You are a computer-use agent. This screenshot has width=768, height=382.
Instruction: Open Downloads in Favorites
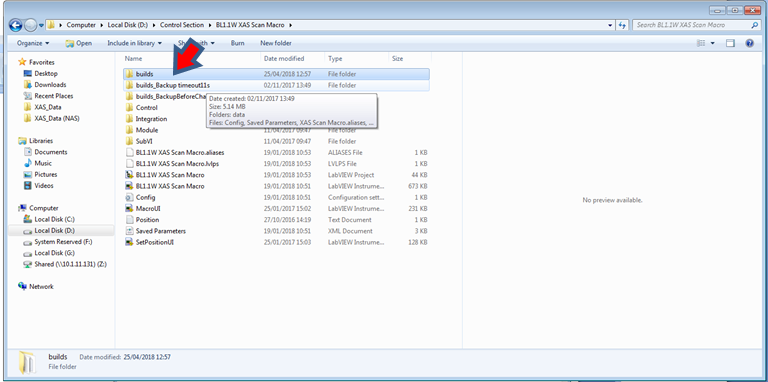coord(50,85)
